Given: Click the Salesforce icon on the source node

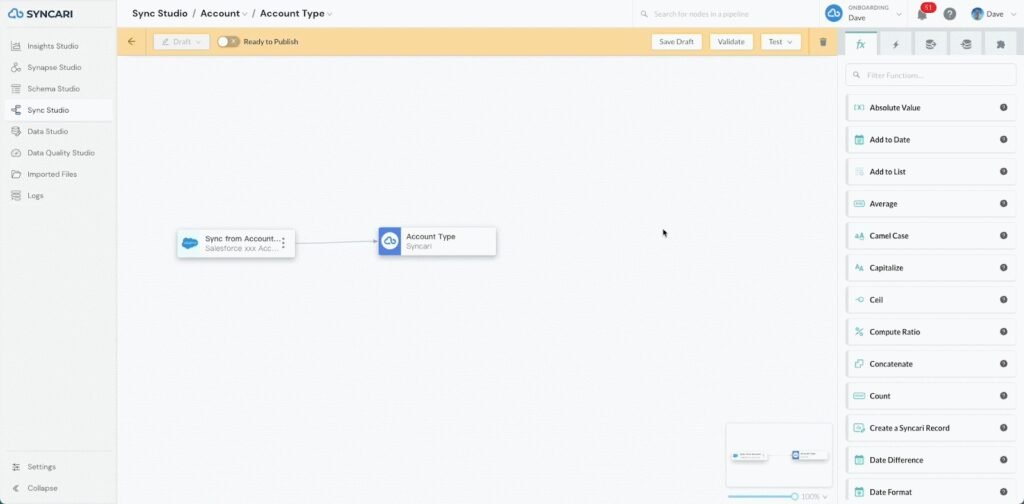Looking at the screenshot, I should pyautogui.click(x=190, y=243).
